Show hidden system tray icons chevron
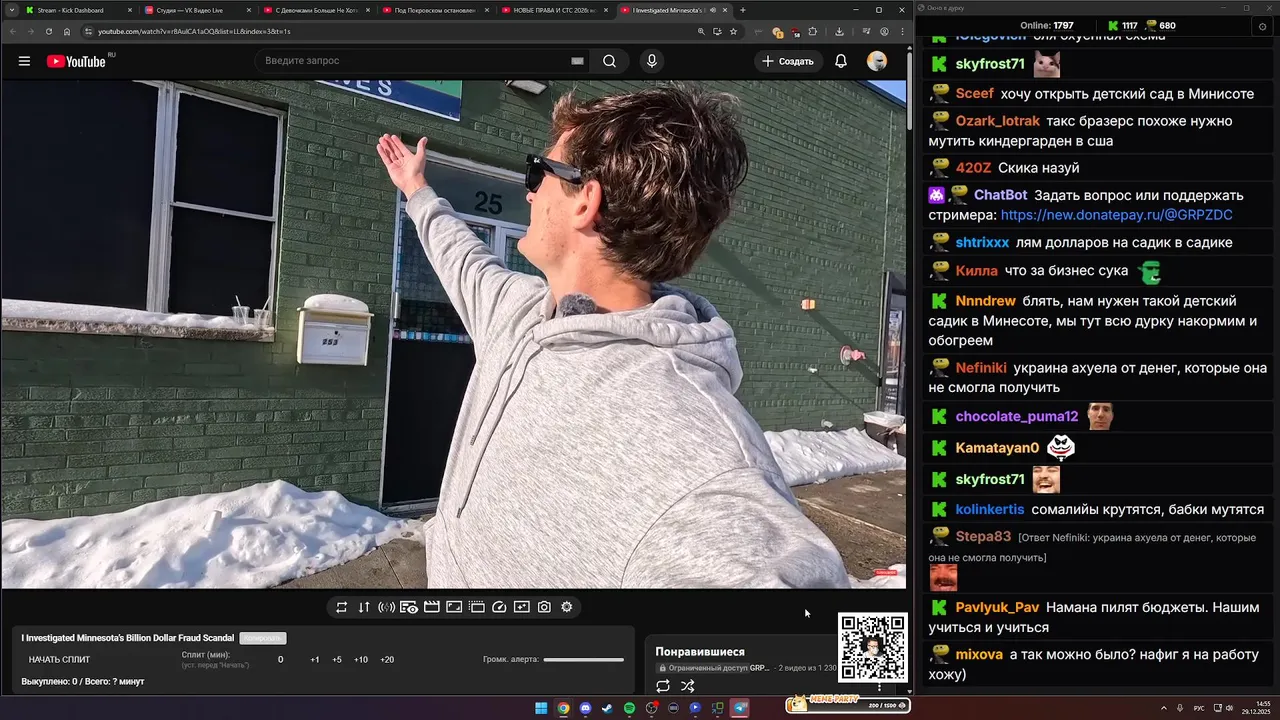Screen dimensions: 1280x720 click(x=1164, y=708)
